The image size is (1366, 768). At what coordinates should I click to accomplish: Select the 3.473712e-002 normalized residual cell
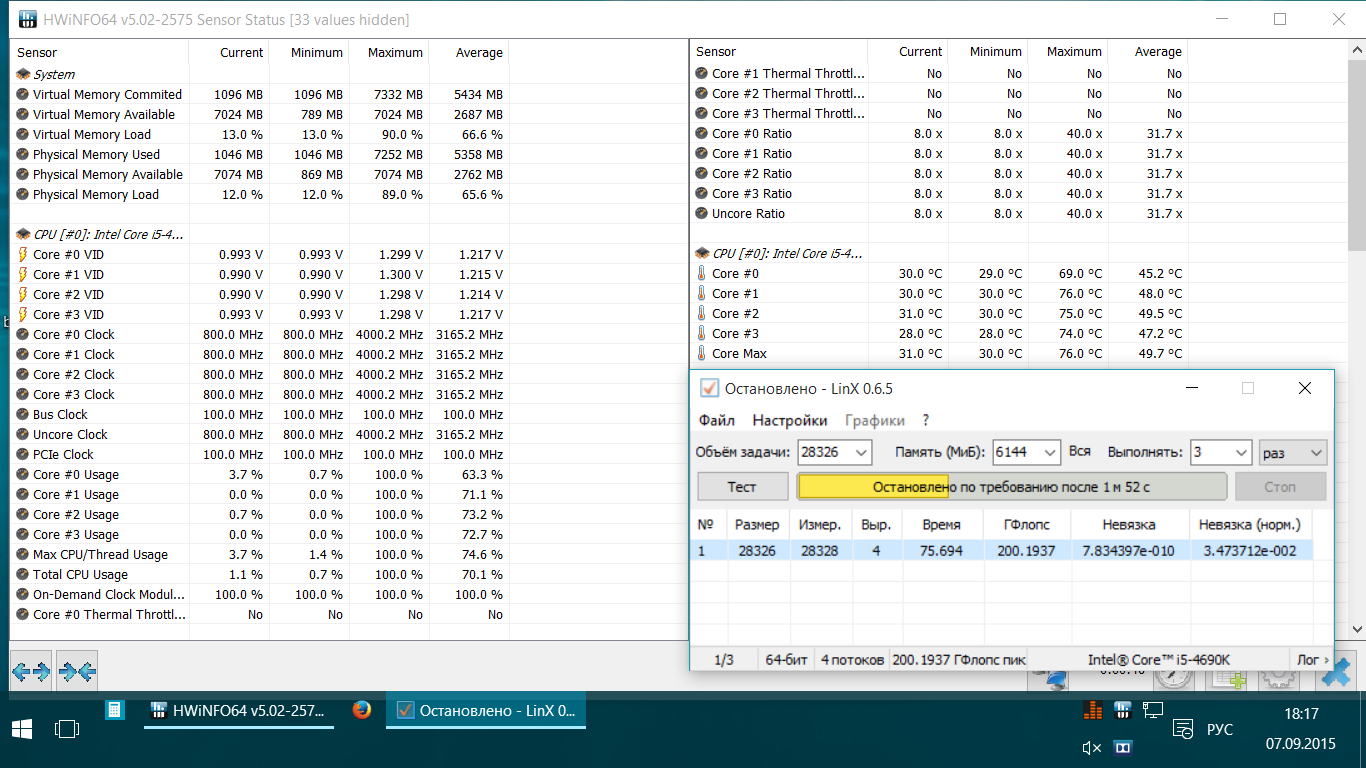point(1250,550)
